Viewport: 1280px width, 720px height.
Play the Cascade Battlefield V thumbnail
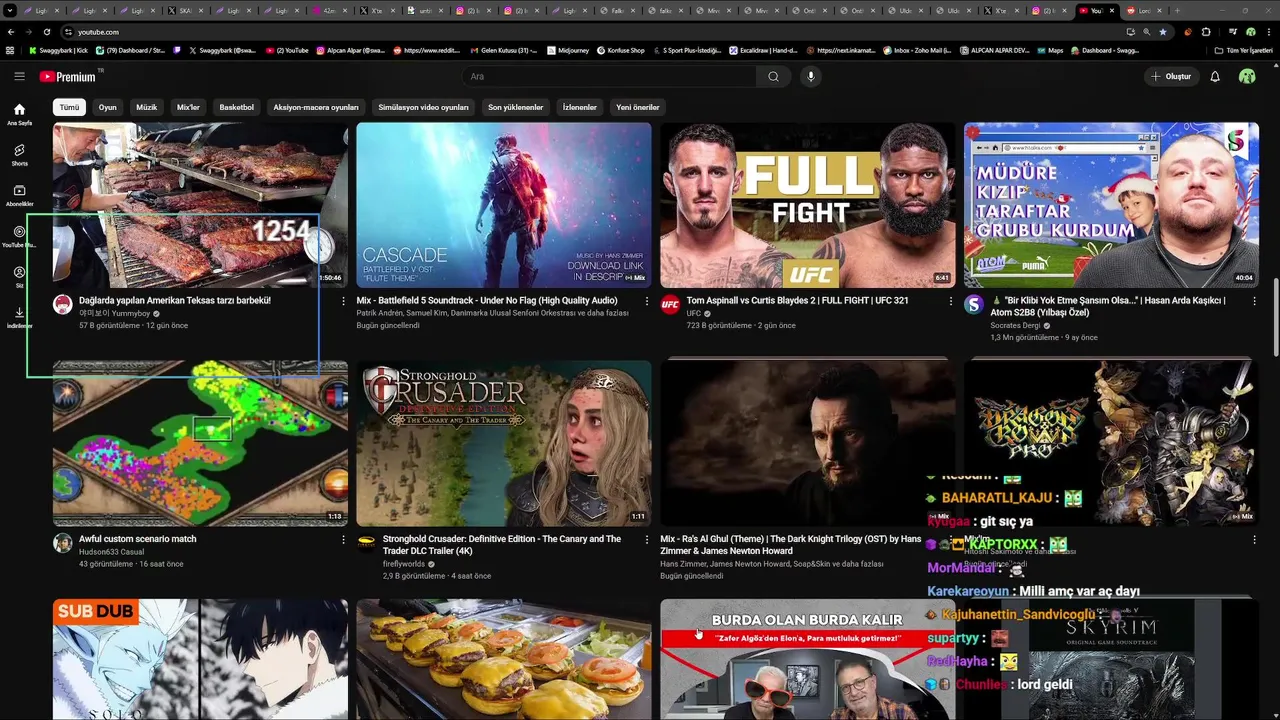pos(504,205)
